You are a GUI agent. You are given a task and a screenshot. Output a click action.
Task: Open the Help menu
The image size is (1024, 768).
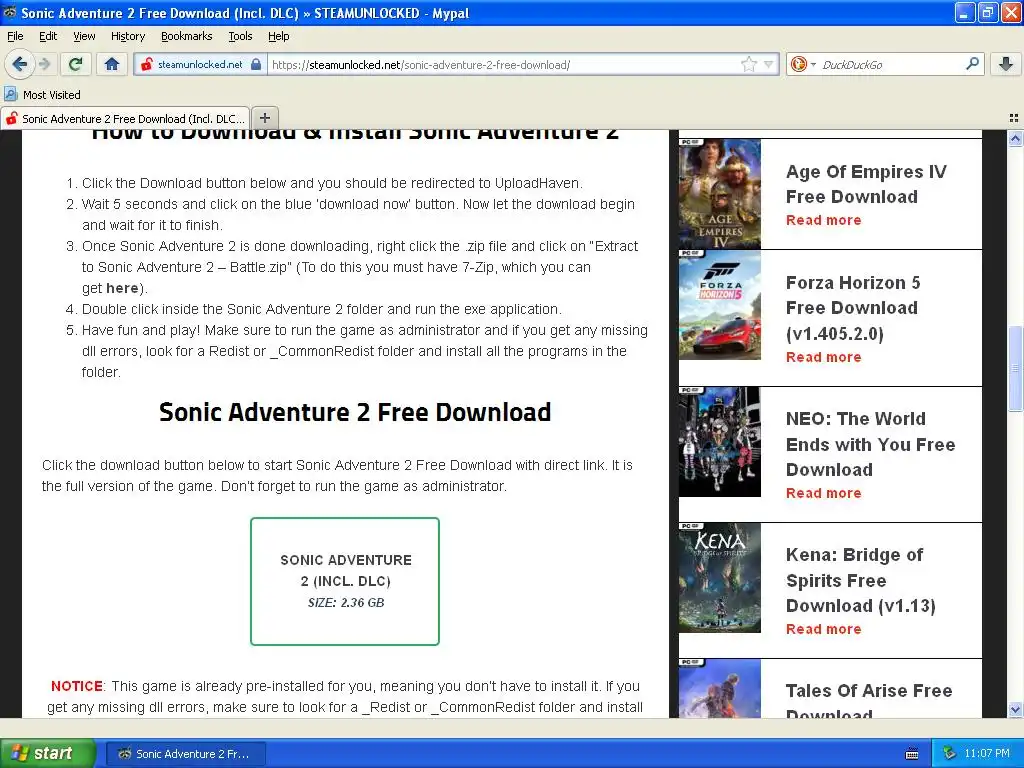278,37
